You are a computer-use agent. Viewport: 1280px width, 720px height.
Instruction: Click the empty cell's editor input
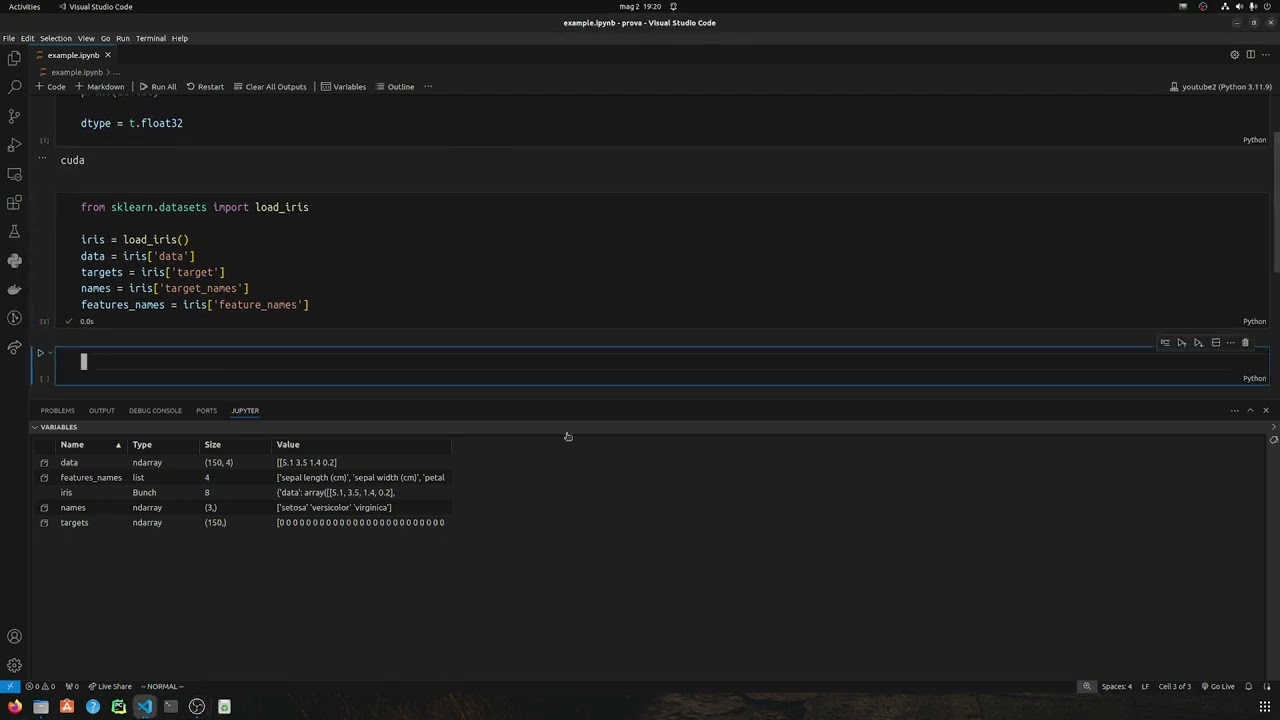pyautogui.click(x=660, y=362)
